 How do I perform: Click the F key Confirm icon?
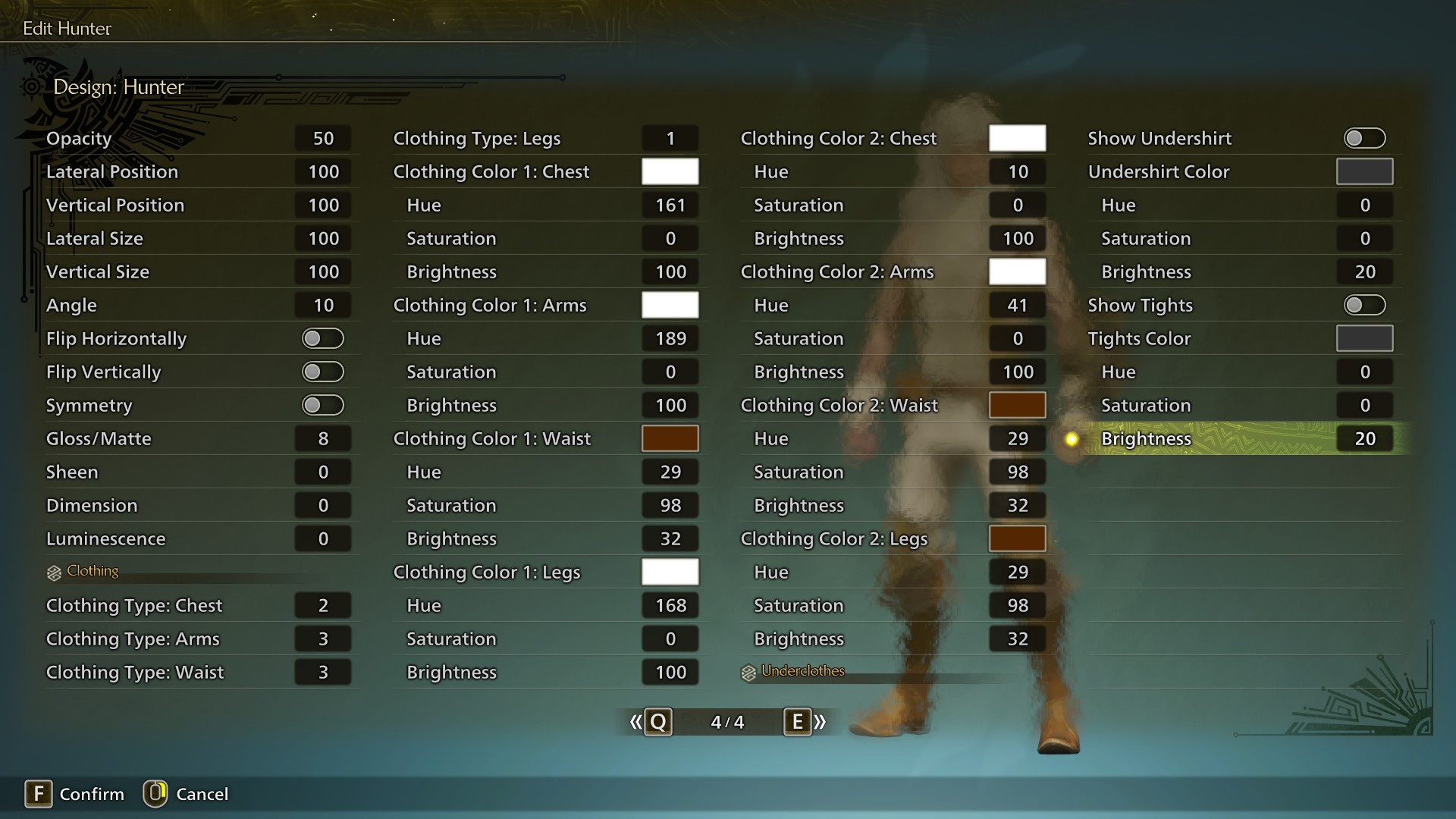coord(39,794)
